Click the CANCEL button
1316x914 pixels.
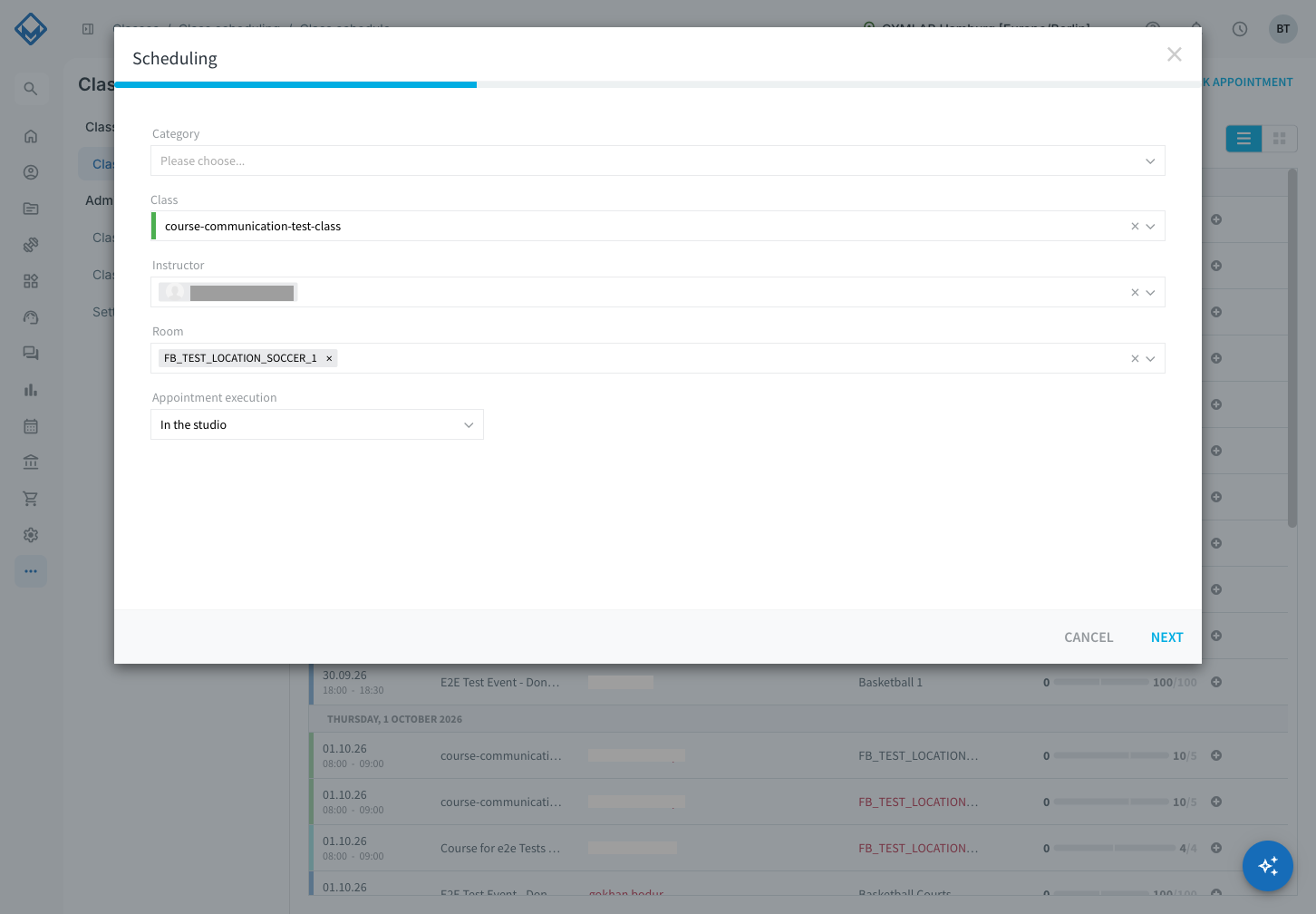(x=1089, y=637)
